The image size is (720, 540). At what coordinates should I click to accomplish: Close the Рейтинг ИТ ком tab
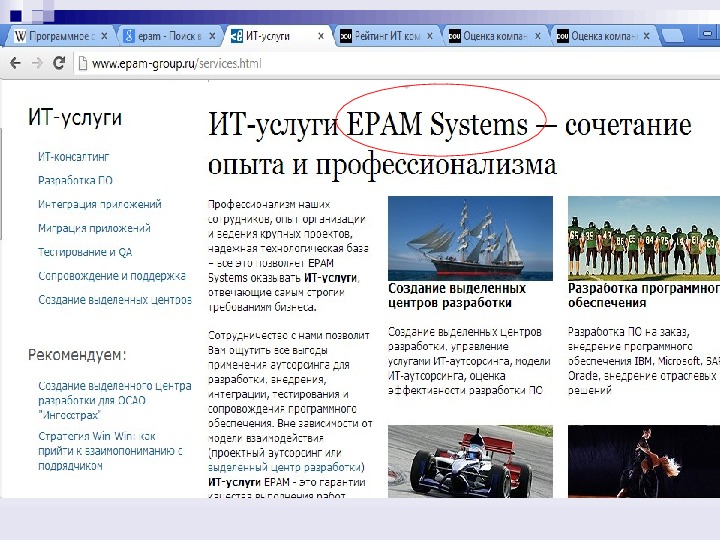430,36
